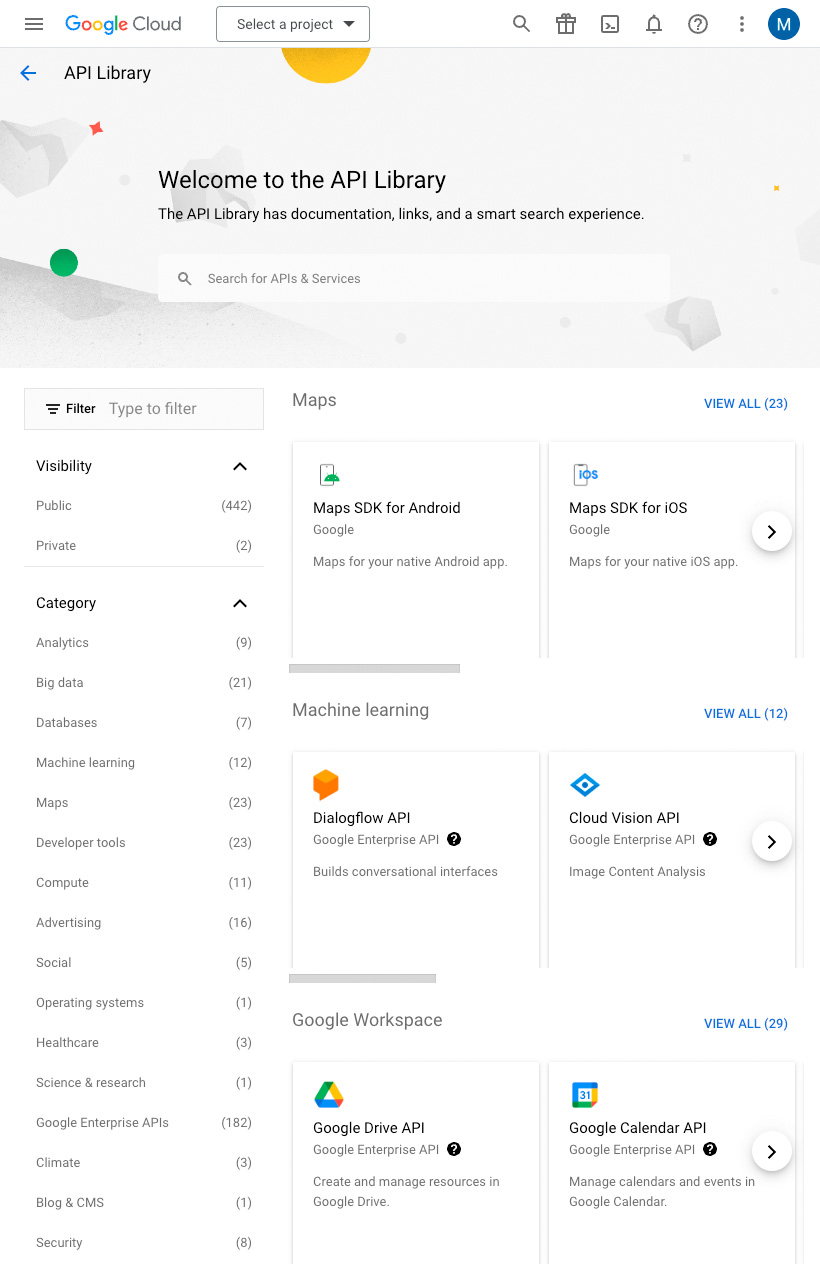Show next Google Workspace APIs with arrow
The width and height of the screenshot is (820, 1264).
[771, 1152]
